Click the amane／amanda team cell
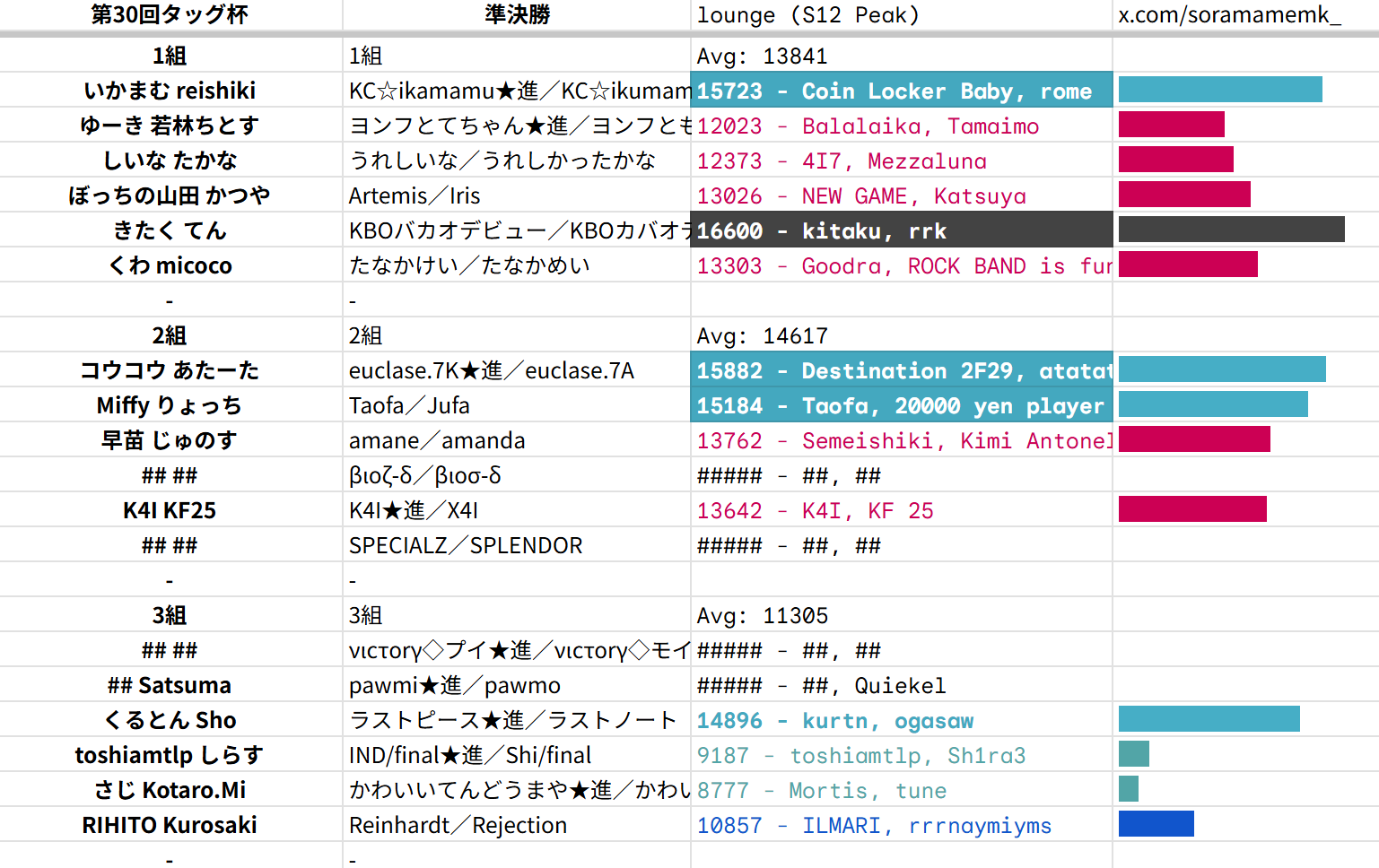 point(517,440)
